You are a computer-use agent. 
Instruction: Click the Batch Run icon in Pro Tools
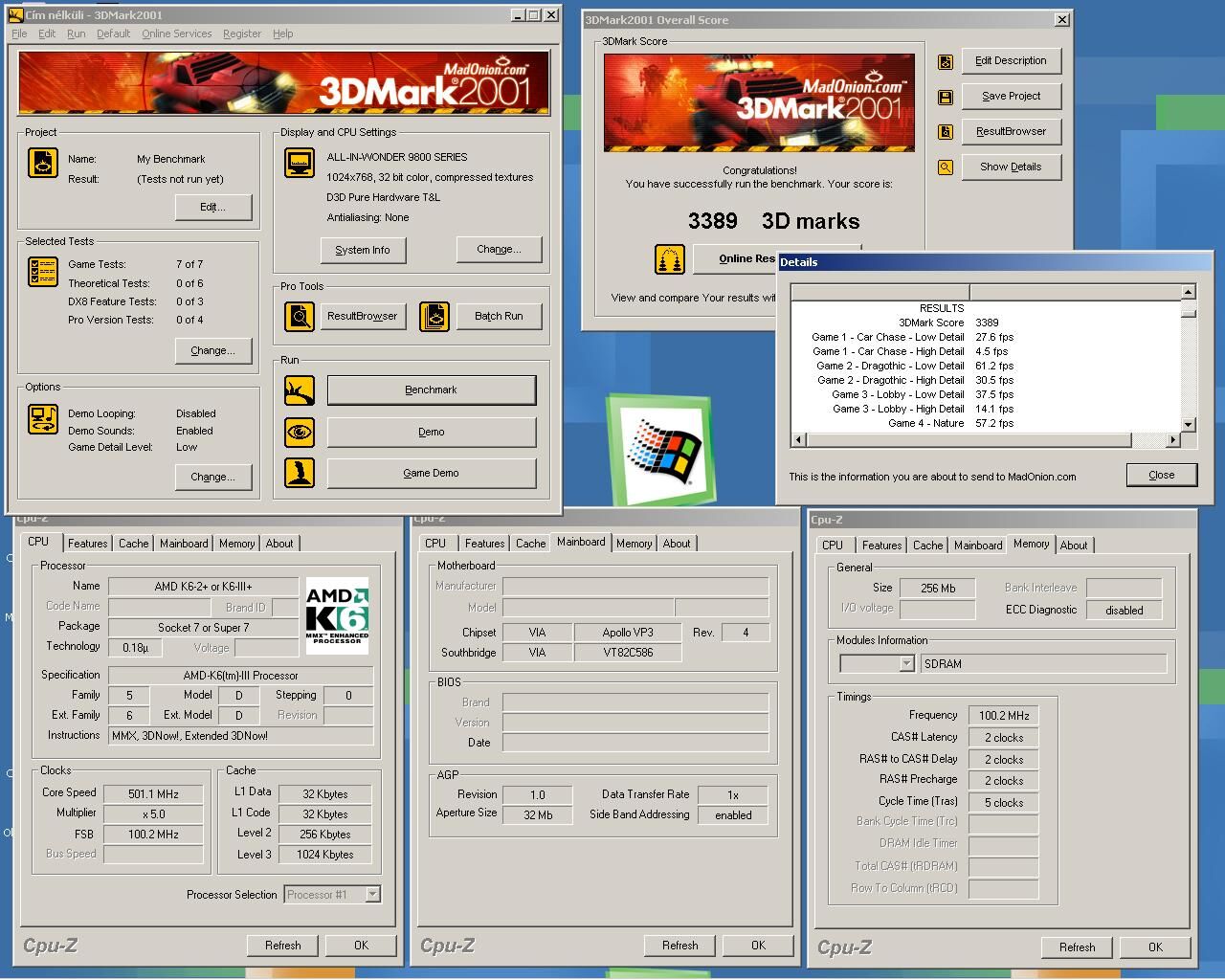coord(434,316)
